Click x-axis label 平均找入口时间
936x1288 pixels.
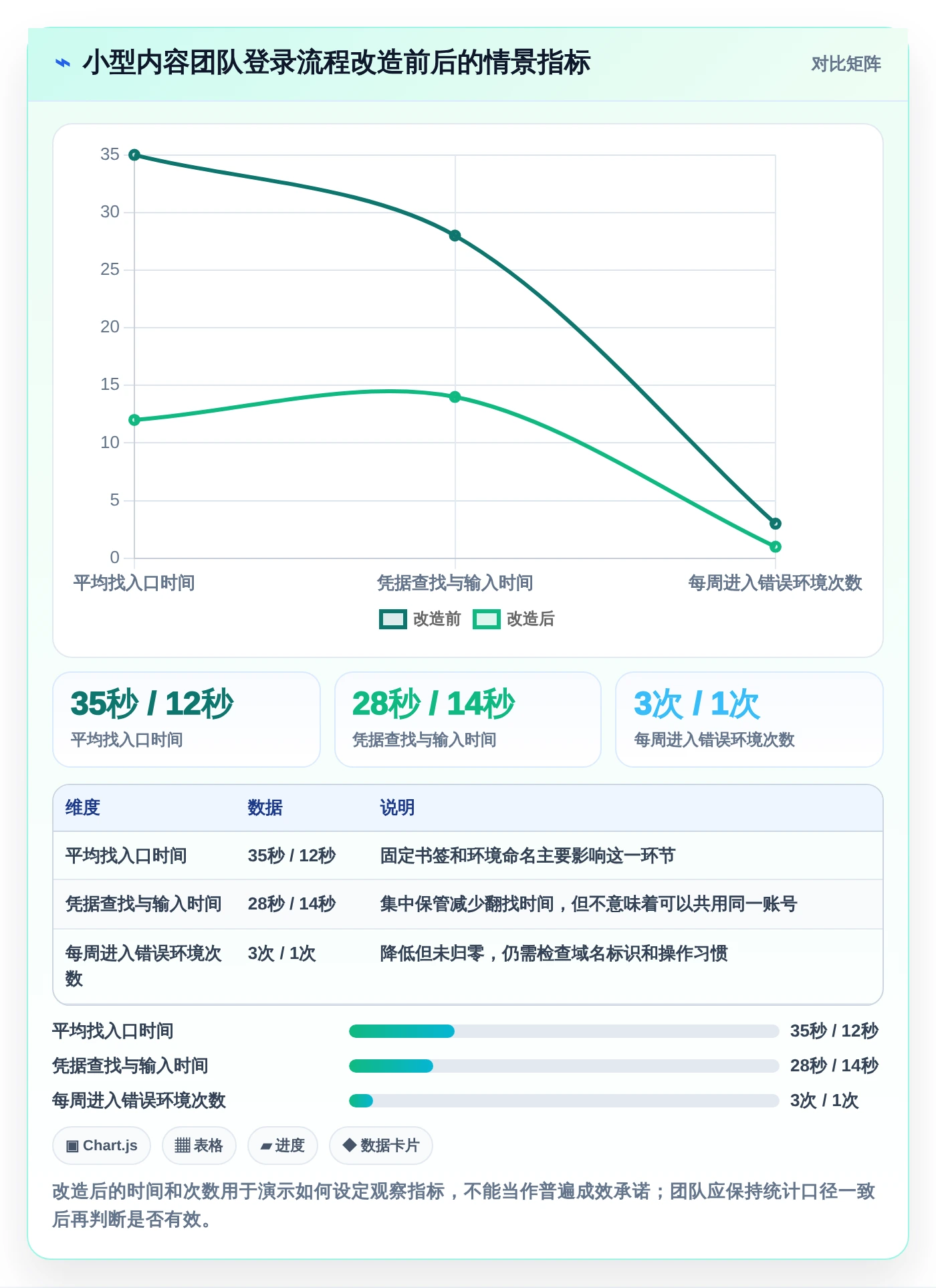[x=134, y=583]
